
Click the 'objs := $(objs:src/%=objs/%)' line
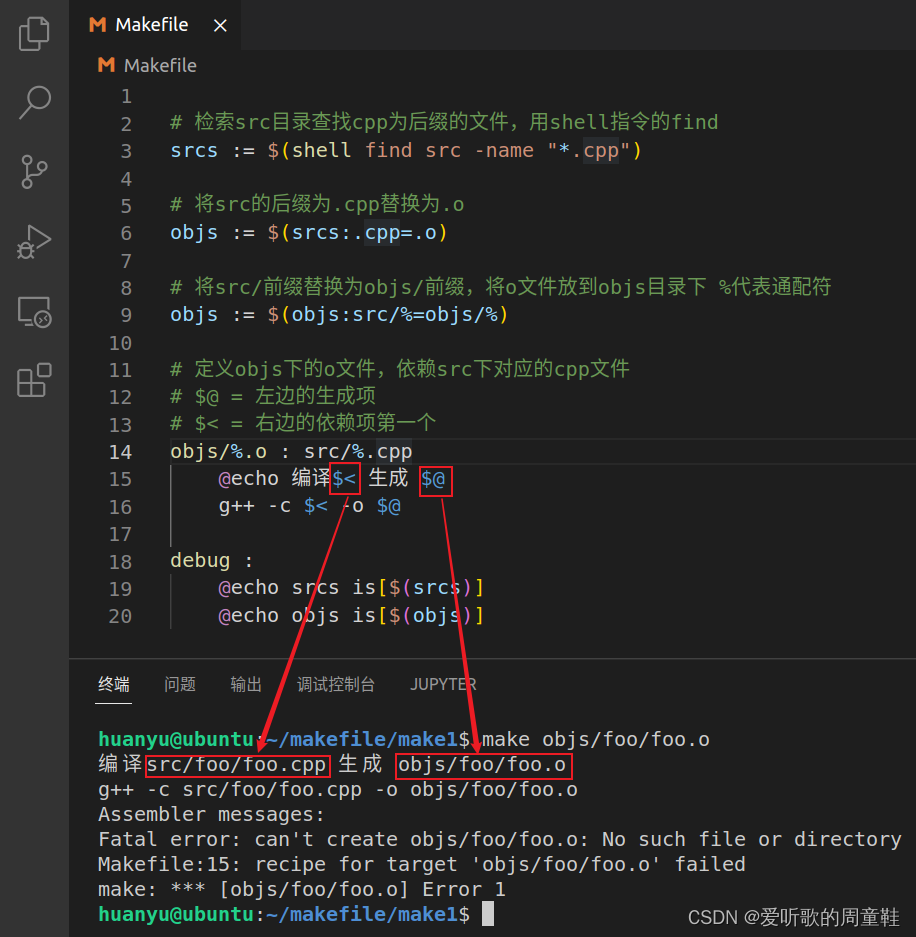339,314
